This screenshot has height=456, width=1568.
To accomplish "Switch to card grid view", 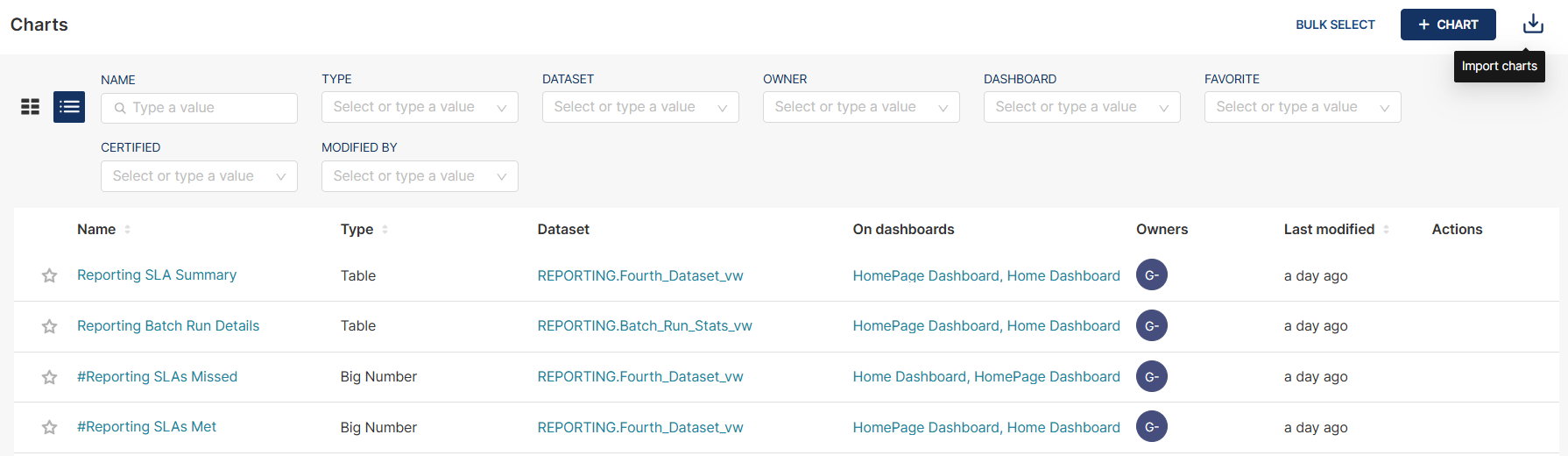I will pyautogui.click(x=31, y=107).
